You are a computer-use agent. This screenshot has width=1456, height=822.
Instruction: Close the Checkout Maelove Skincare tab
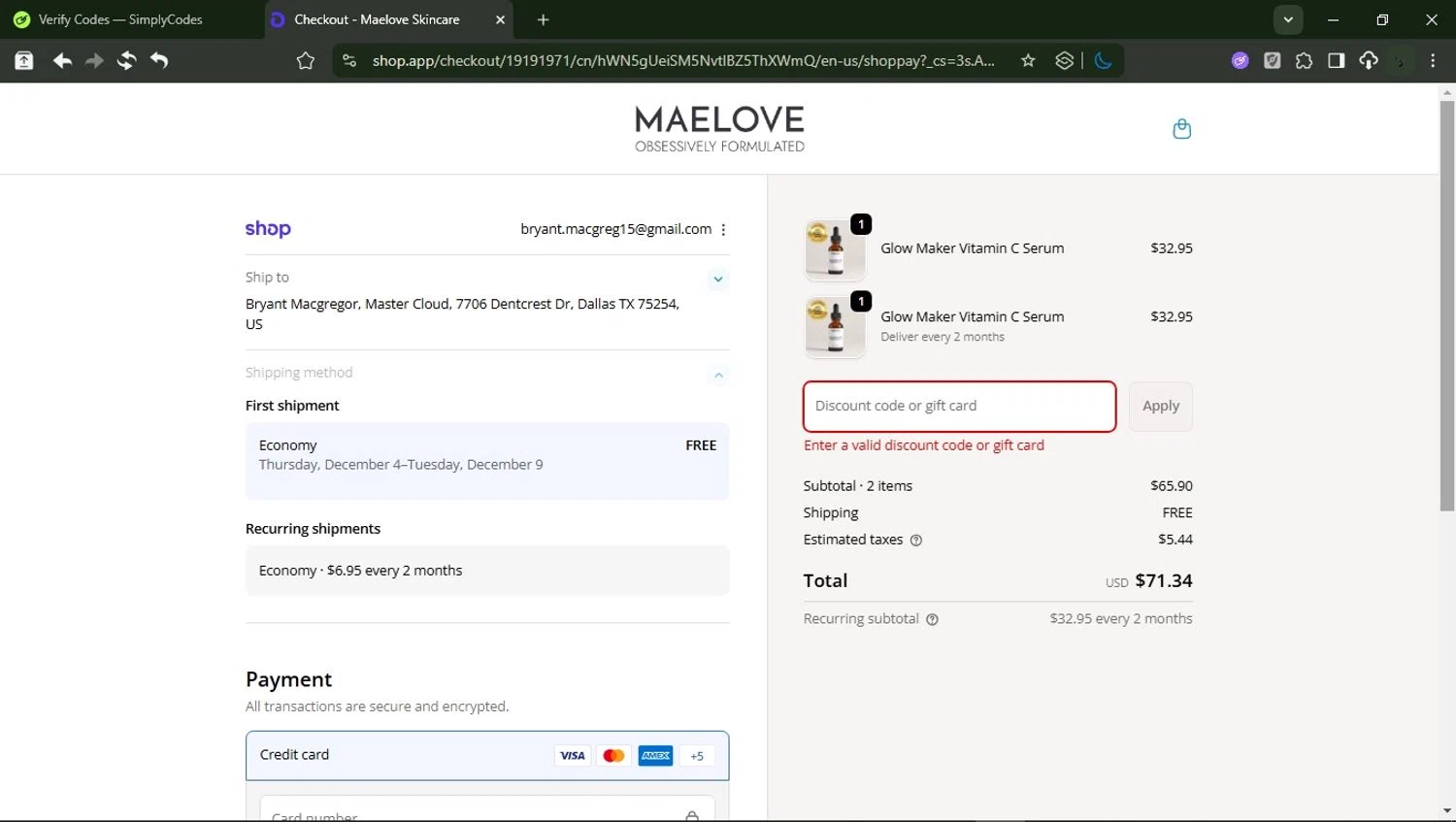pyautogui.click(x=500, y=19)
